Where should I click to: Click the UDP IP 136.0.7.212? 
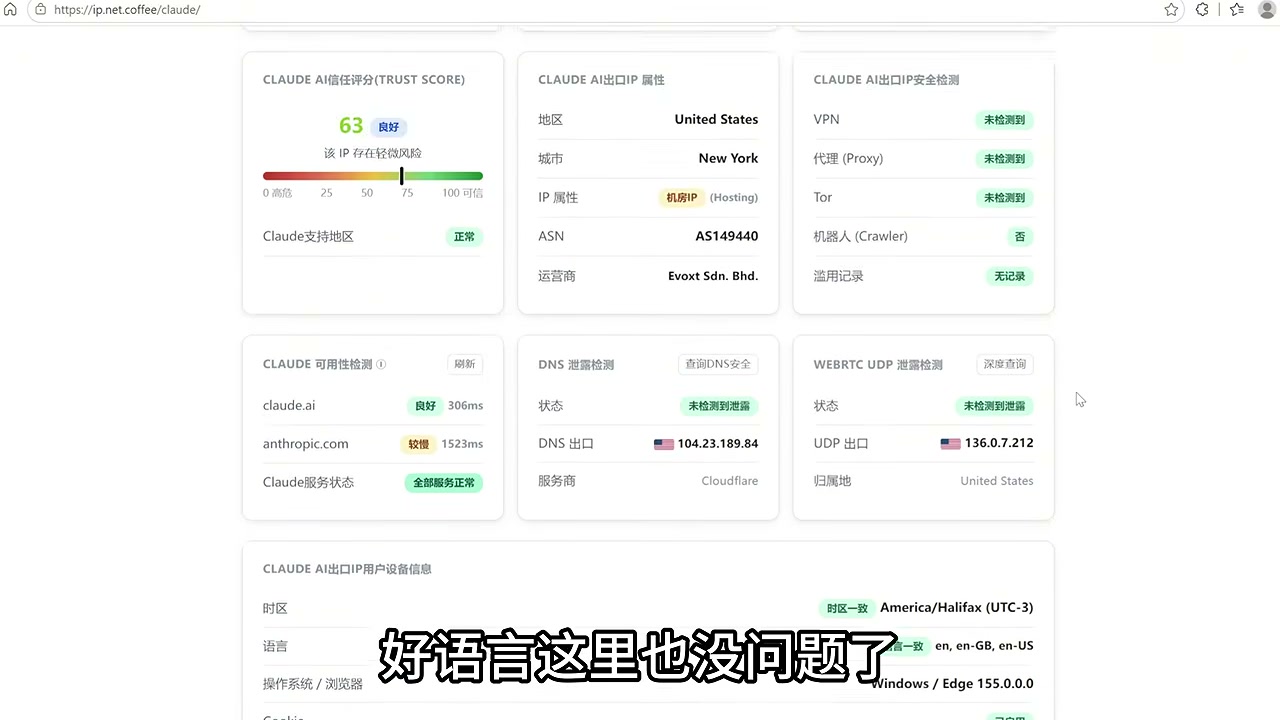tap(999, 443)
